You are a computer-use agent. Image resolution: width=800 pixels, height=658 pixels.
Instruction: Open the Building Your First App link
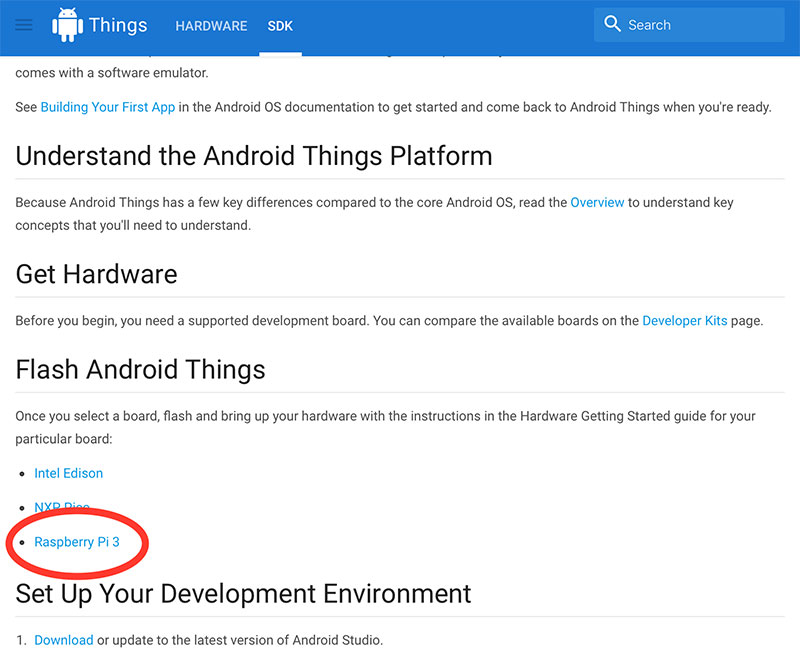click(x=108, y=107)
